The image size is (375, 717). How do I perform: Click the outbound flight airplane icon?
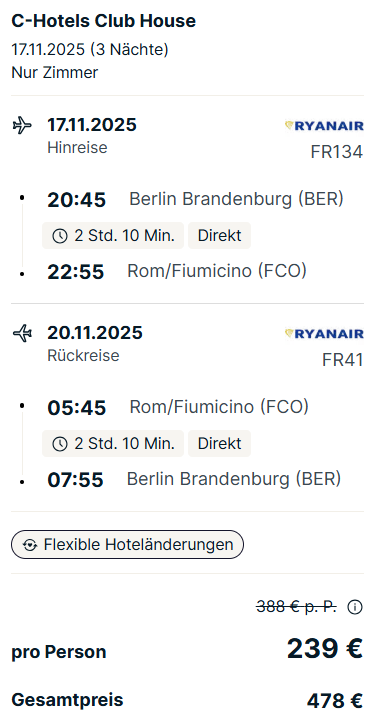[22, 125]
